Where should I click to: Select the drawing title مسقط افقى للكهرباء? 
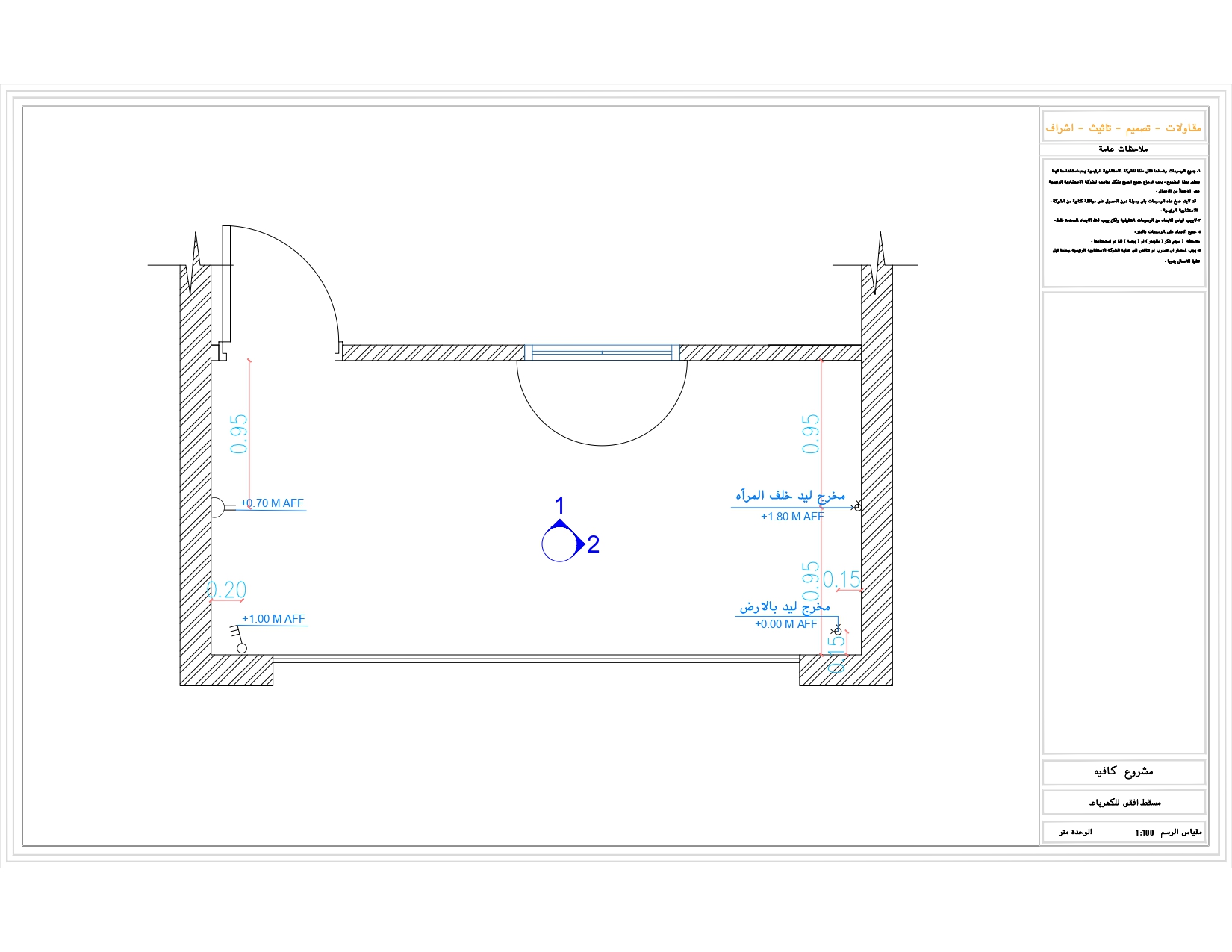pos(1124,803)
